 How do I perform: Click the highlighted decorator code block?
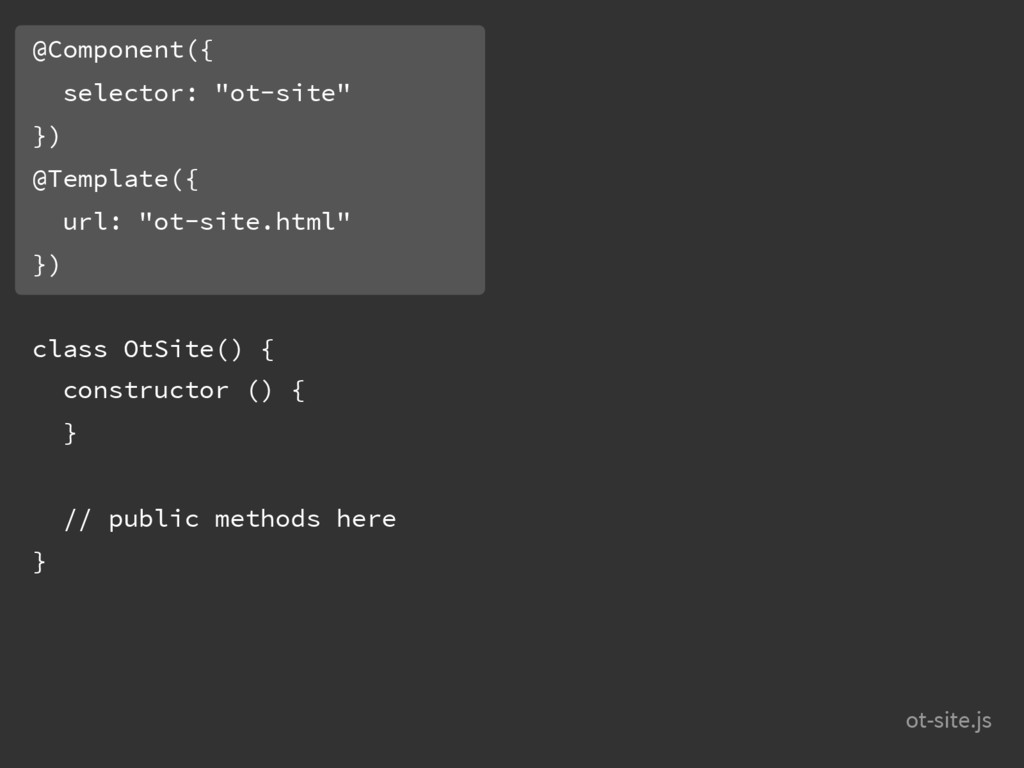[250, 160]
